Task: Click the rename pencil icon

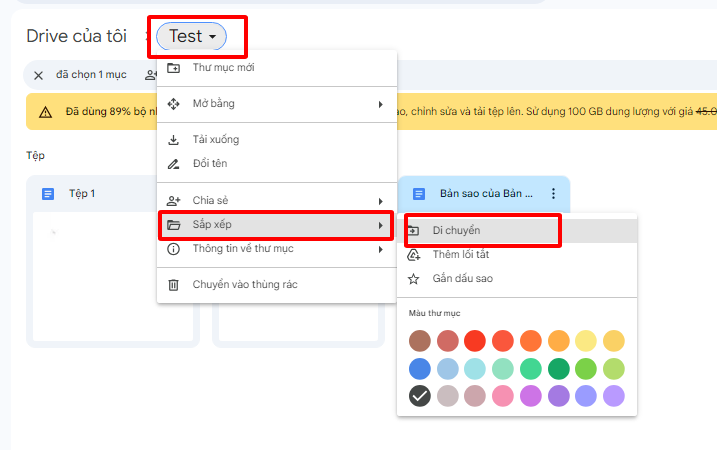Action: pos(173,164)
